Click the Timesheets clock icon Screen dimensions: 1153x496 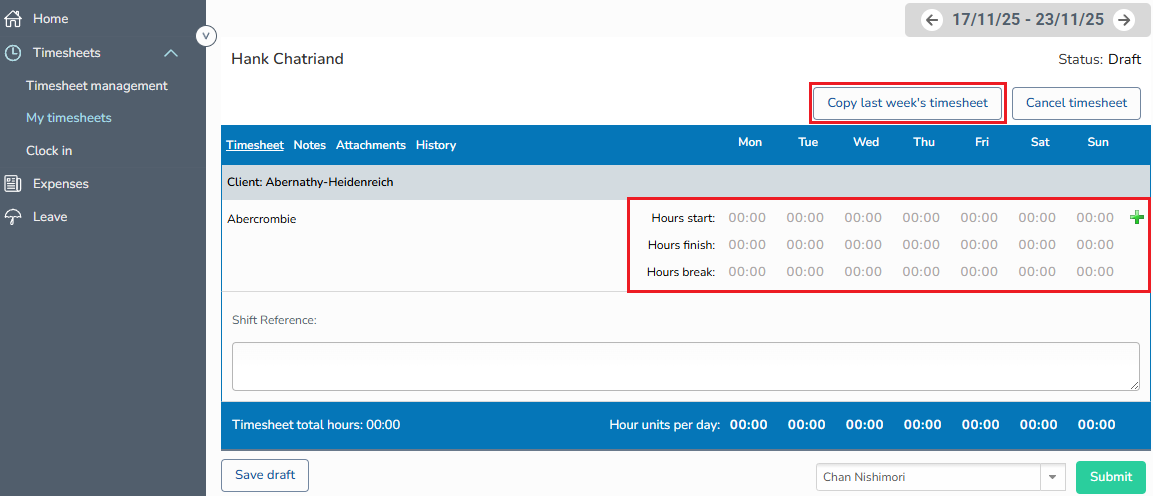coord(13,53)
